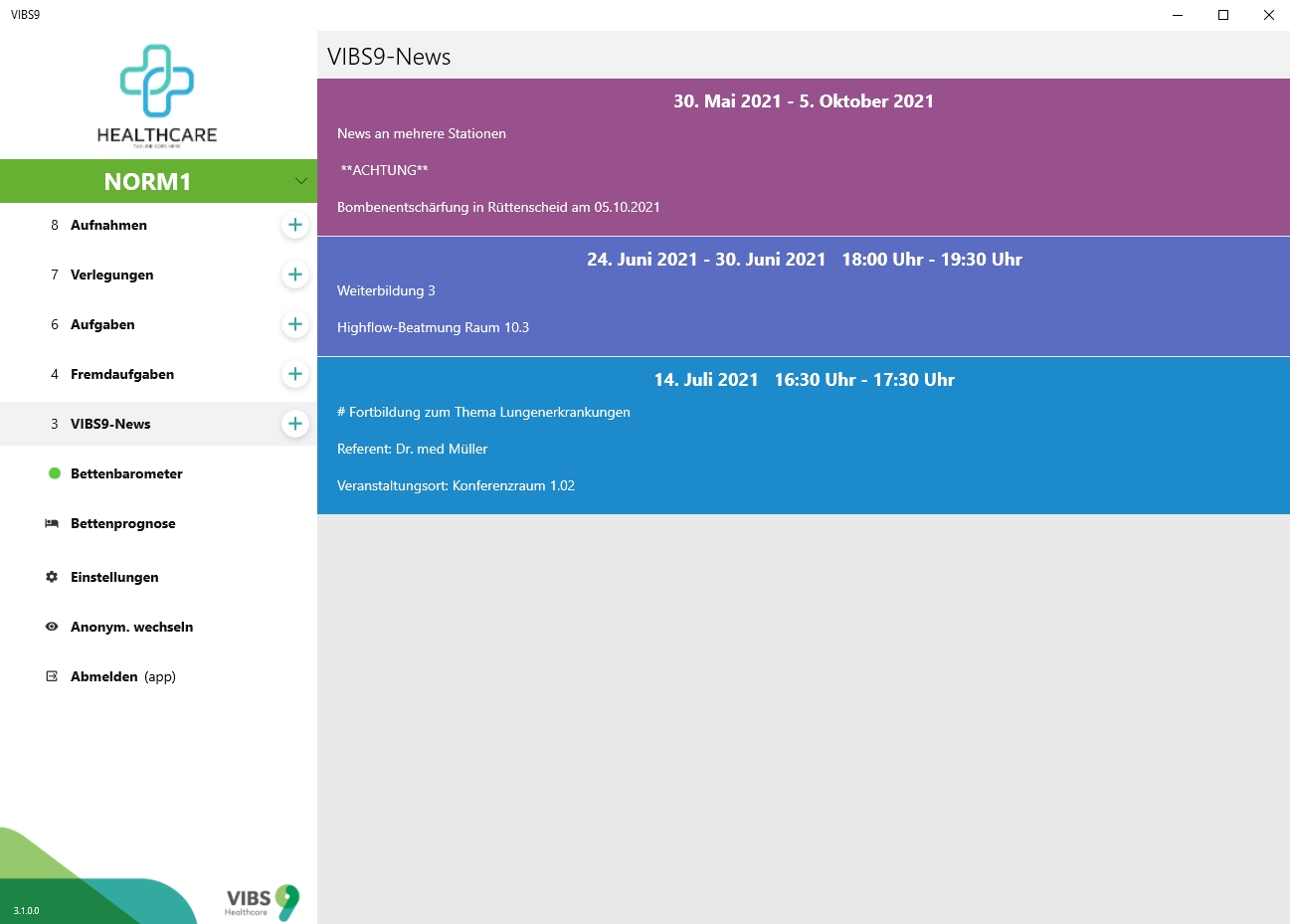Click the bed icon for Bettenprognose

52,523
